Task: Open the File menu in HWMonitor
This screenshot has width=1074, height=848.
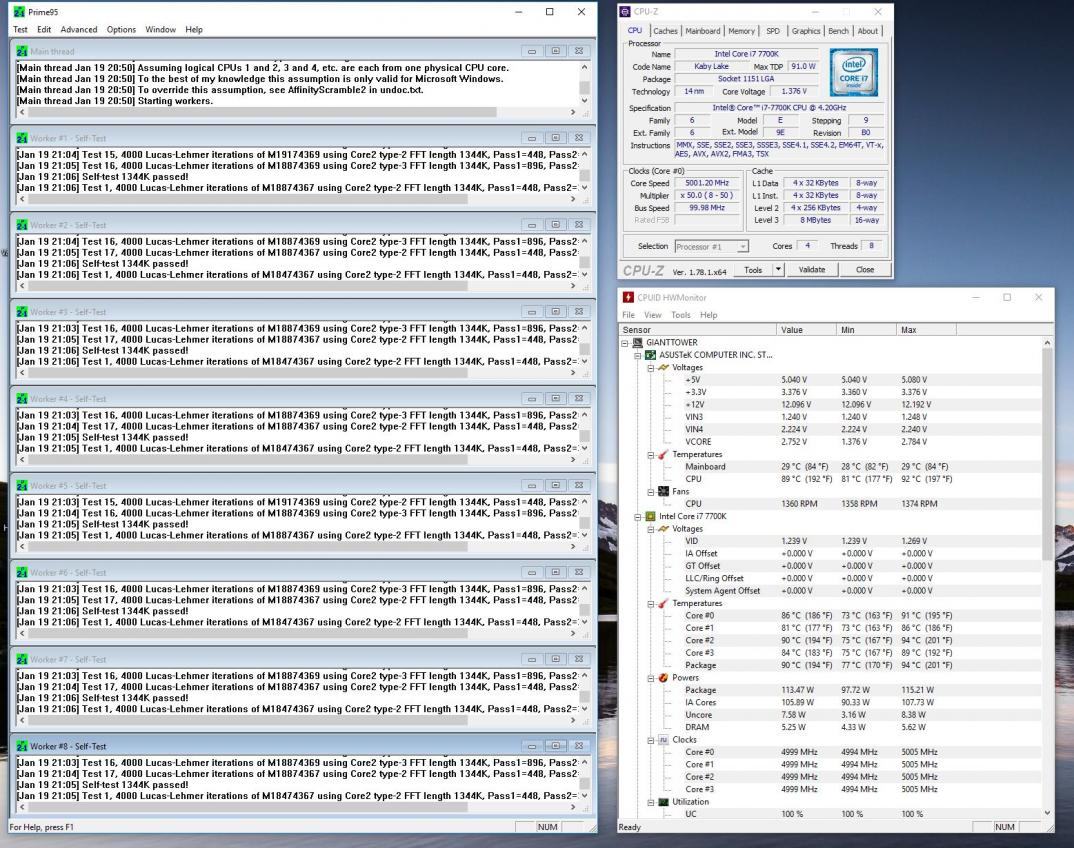Action: 628,315
